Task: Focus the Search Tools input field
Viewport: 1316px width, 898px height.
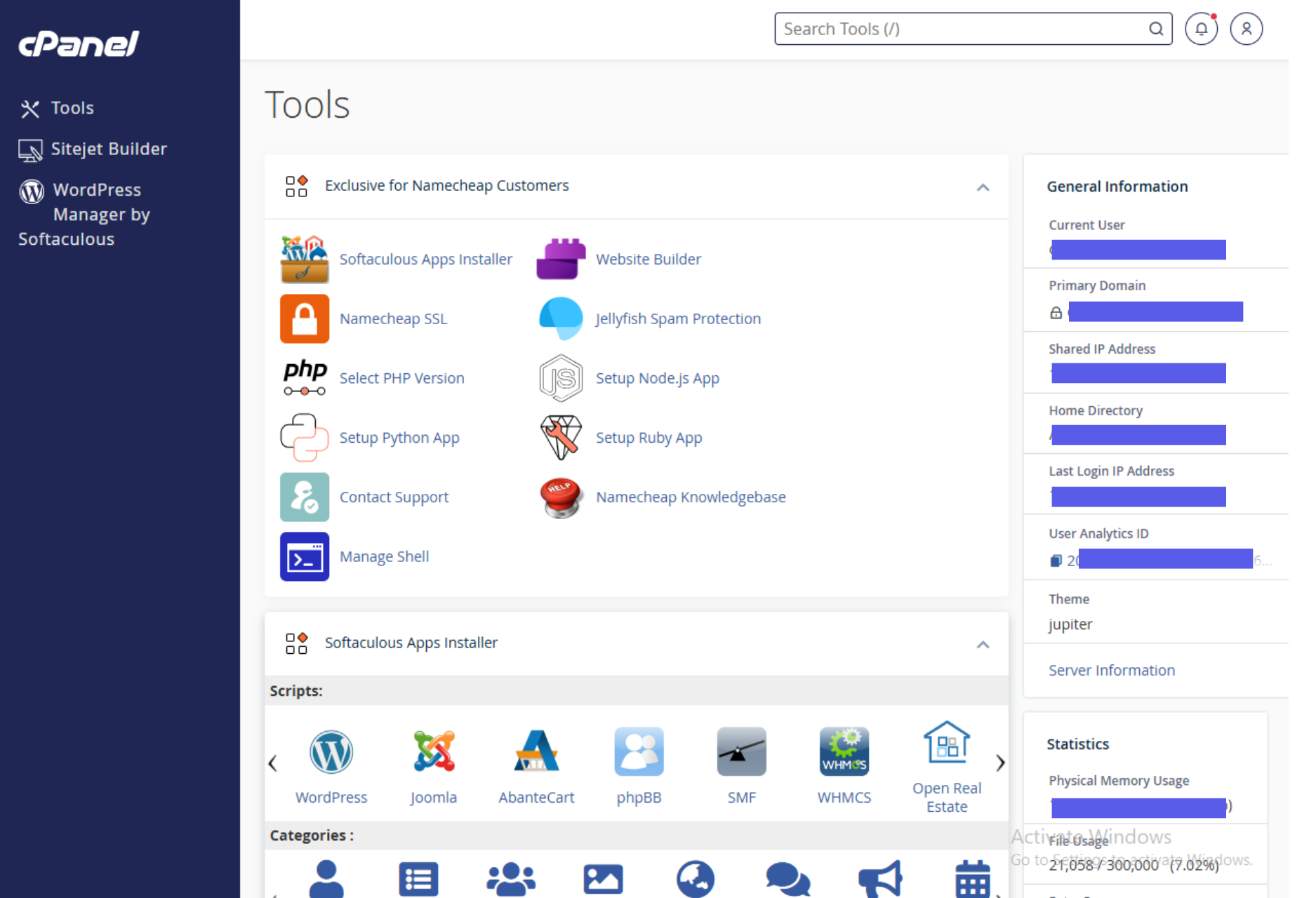Action: pyautogui.click(x=962, y=29)
